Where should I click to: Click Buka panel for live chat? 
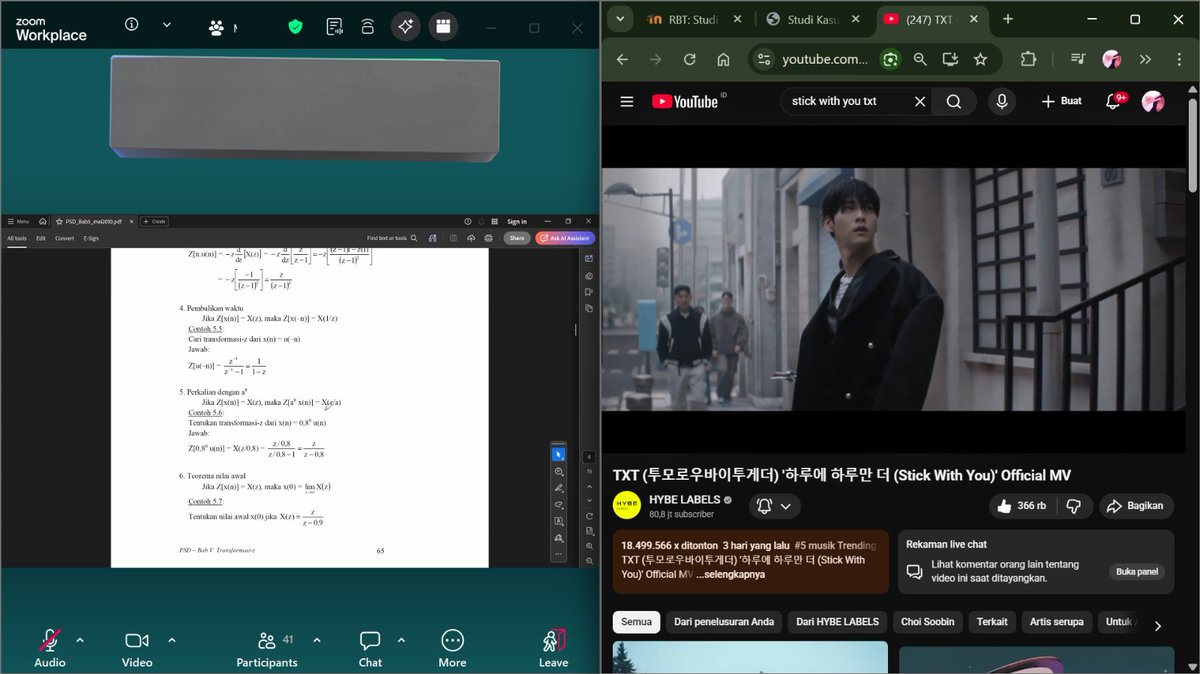pos(1137,572)
